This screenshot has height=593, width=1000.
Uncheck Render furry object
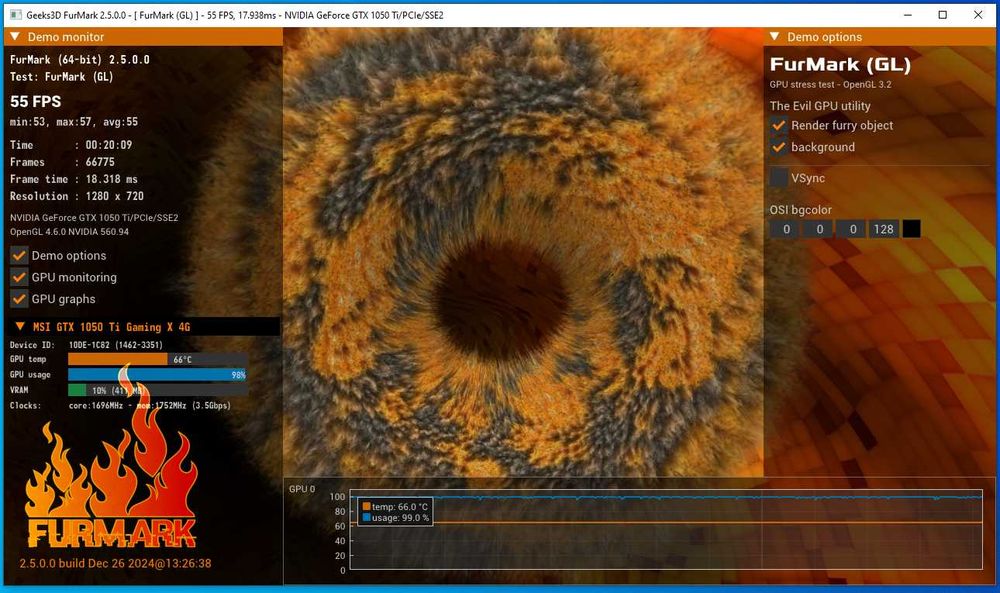(x=779, y=126)
